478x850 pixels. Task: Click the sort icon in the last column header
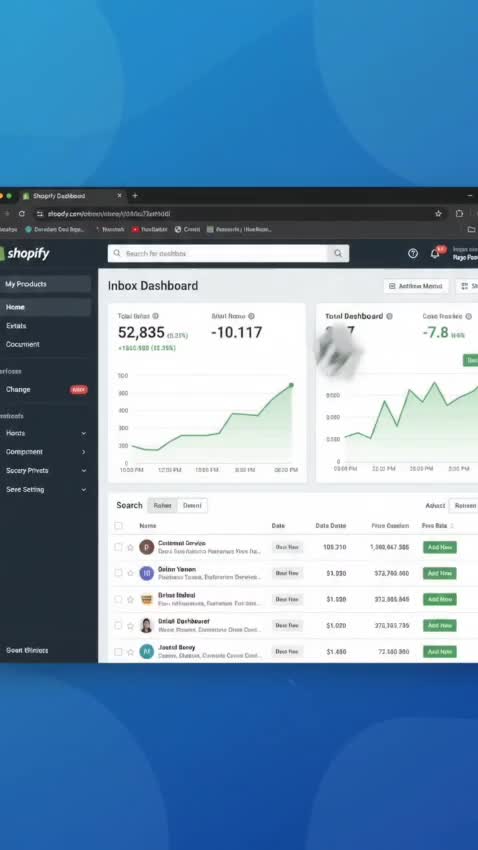[452, 526]
